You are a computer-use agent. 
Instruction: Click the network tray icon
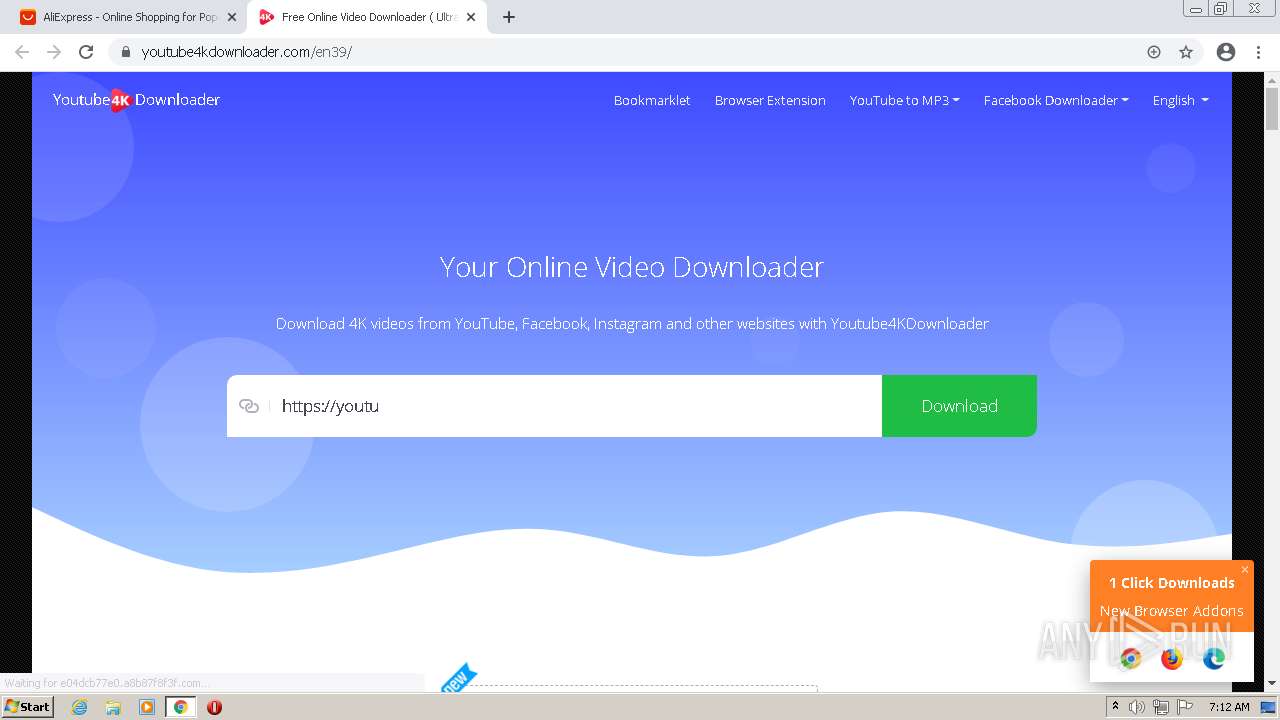pos(1161,707)
